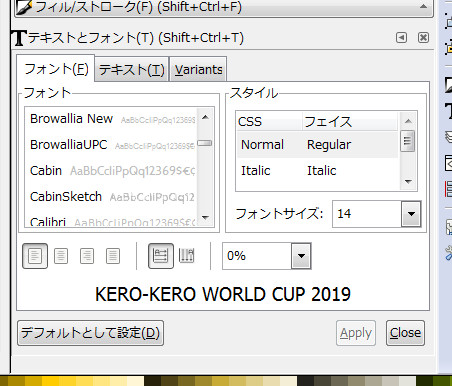Click the Apply button
This screenshot has width=452, height=386.
[356, 333]
